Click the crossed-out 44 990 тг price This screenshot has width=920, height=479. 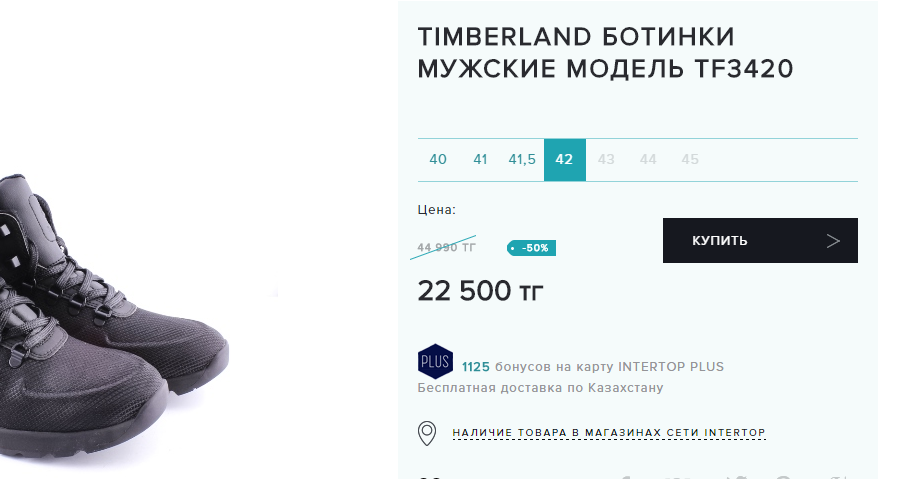(446, 248)
